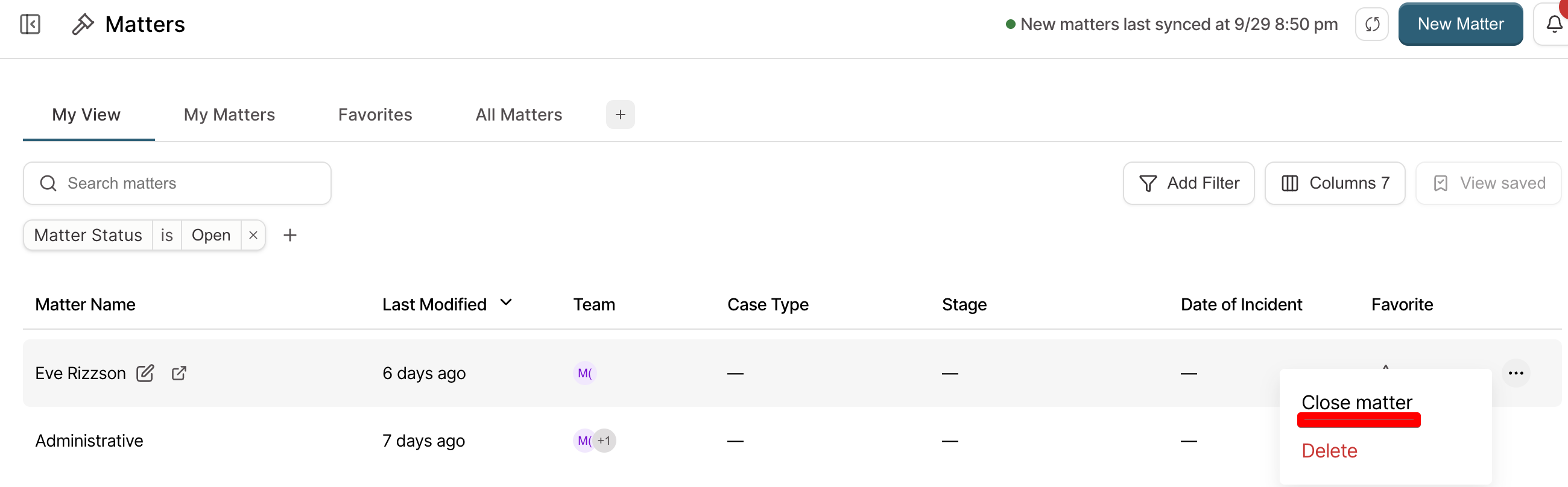
Task: Click the Favorite column header
Action: (x=1402, y=304)
